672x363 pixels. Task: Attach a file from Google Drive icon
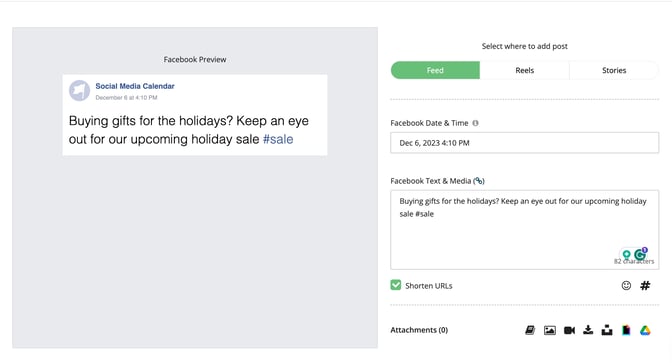(x=645, y=330)
